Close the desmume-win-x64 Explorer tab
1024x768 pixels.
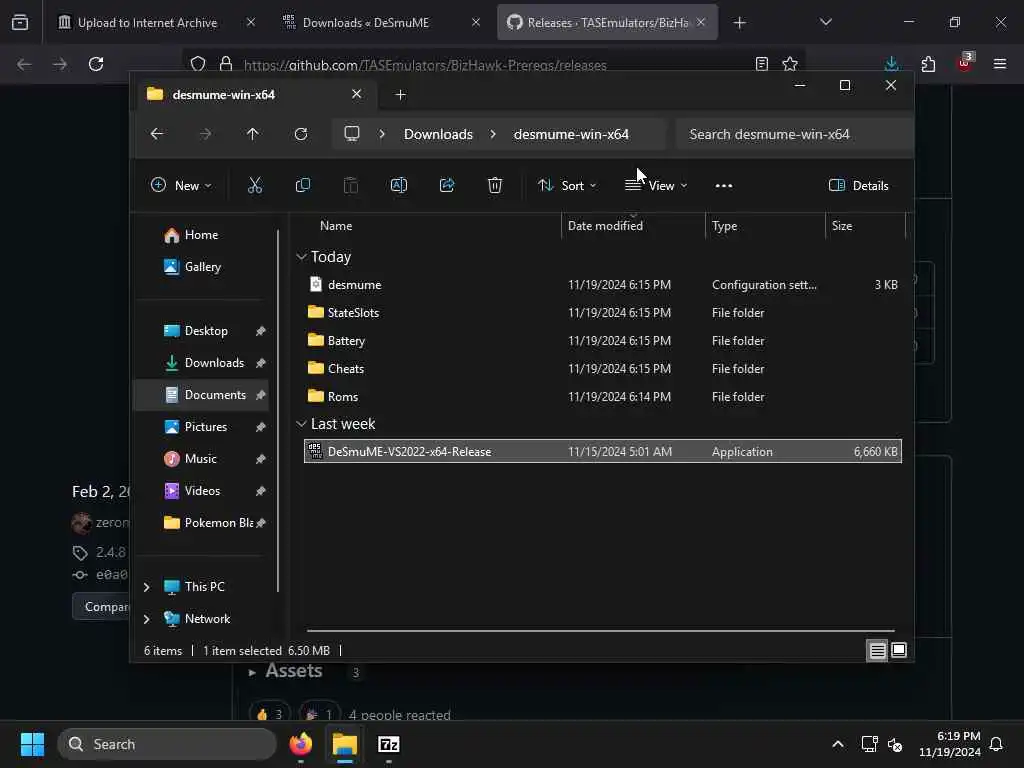tap(357, 94)
